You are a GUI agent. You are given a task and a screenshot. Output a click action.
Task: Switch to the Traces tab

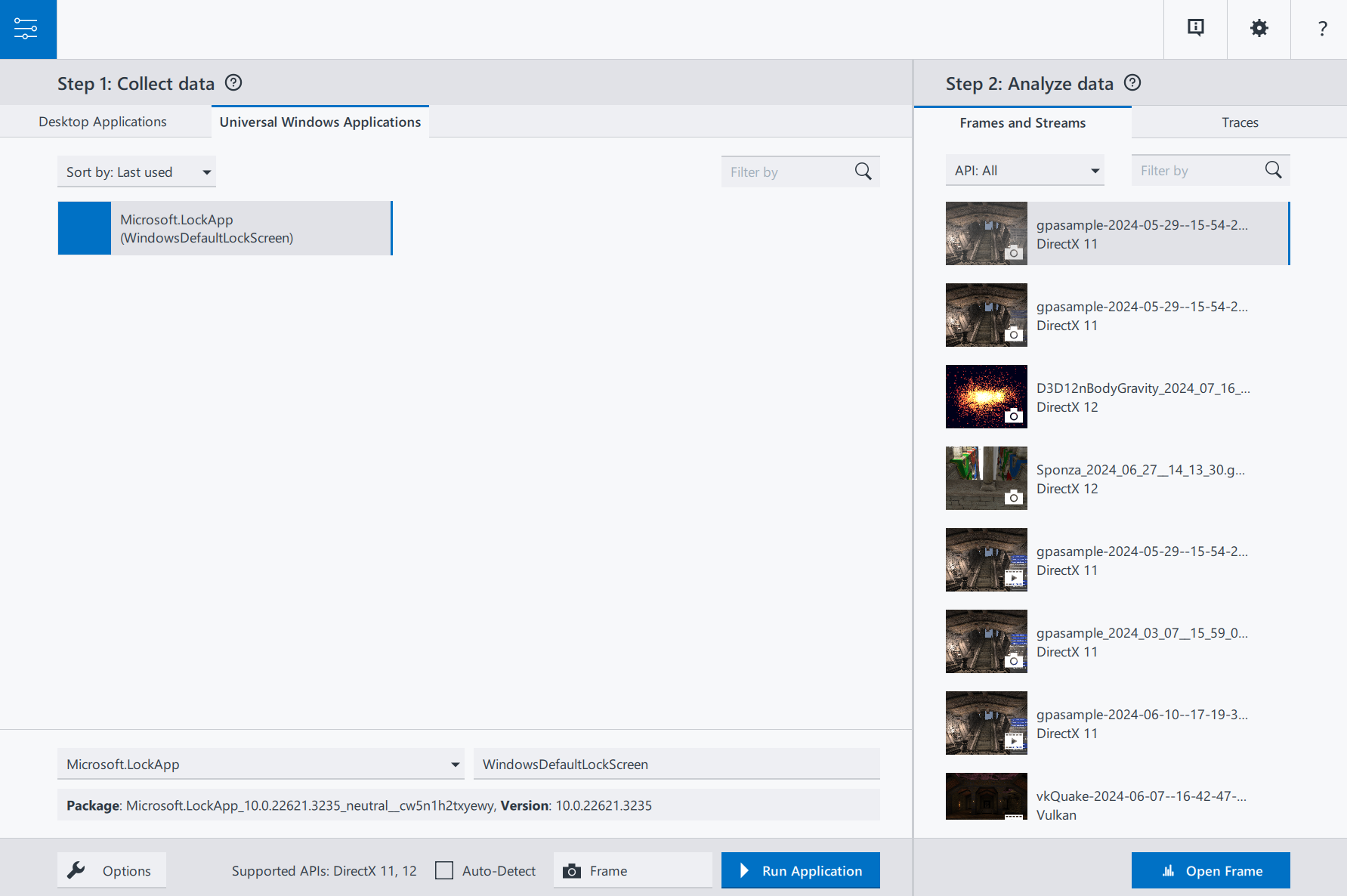coord(1240,122)
